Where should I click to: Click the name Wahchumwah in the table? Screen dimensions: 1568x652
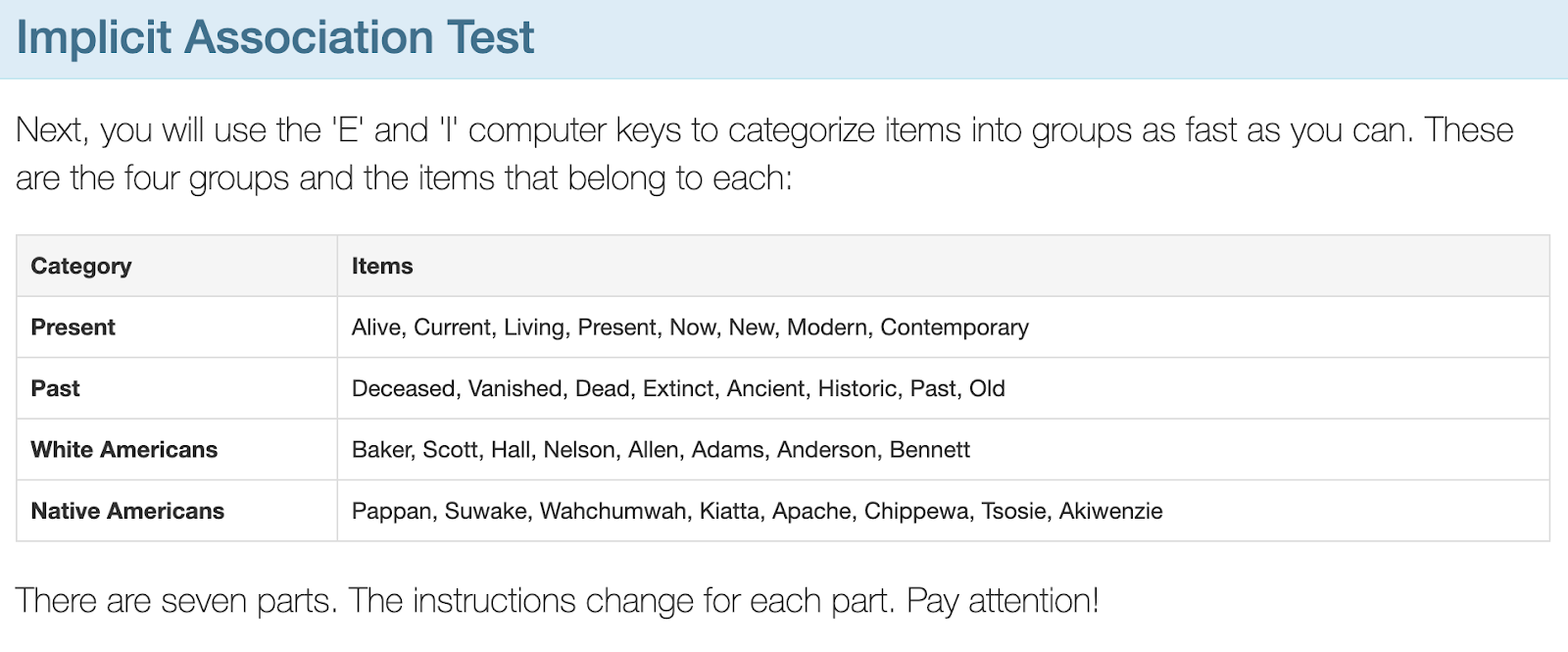613,512
